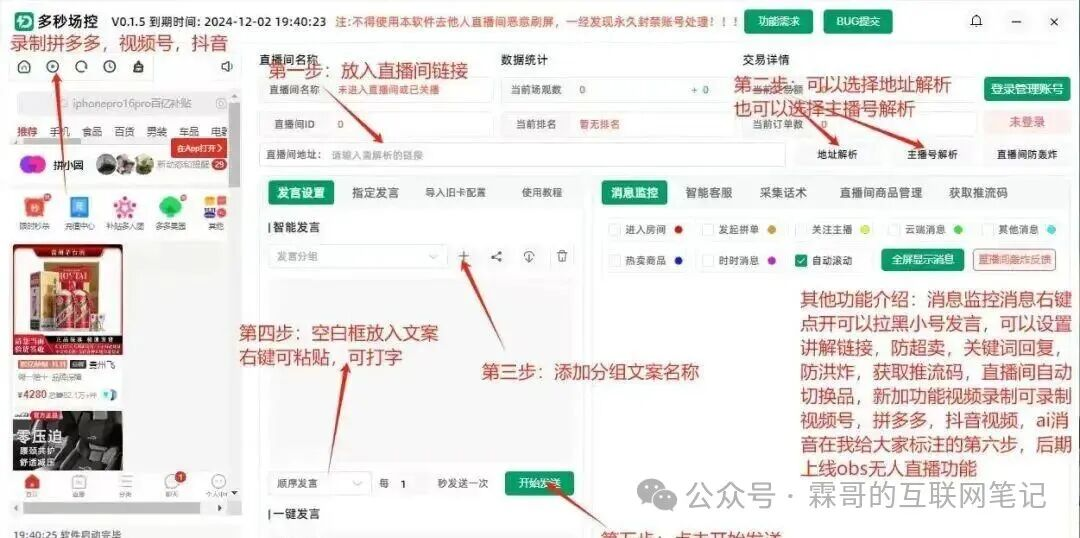Delete the speech group with the trash icon
This screenshot has height=538, width=1080.
[x=562, y=256]
